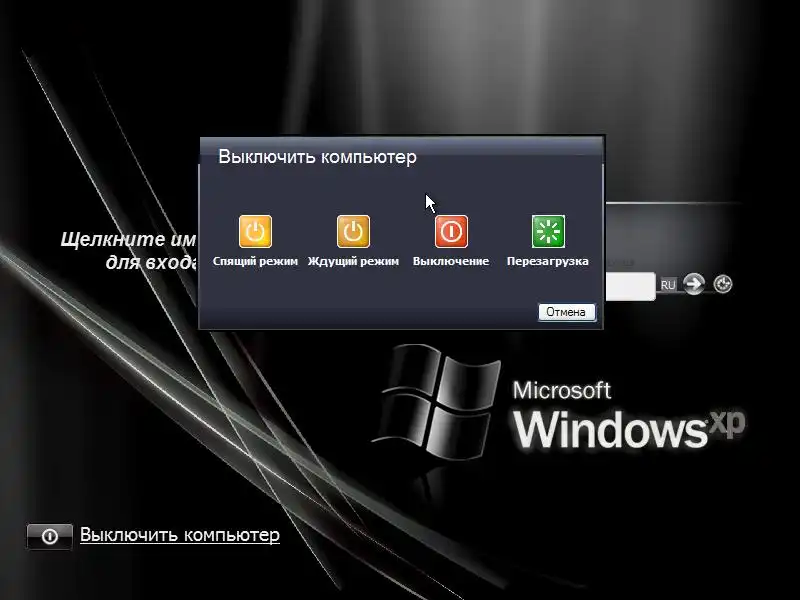Focus the password input field

(630, 286)
